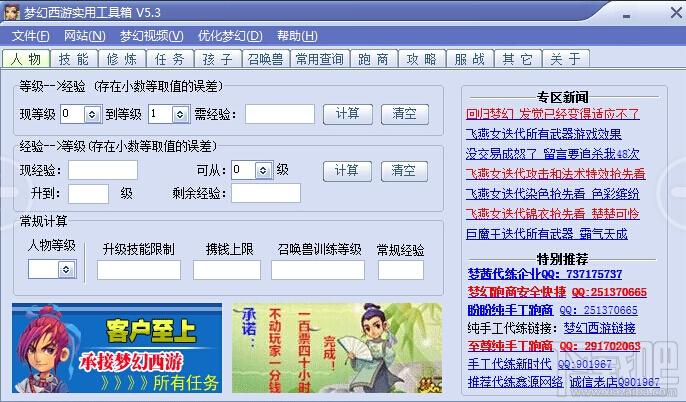
Task: Open the 飞燕女迭代染色抢先看 link
Action: 553,194
